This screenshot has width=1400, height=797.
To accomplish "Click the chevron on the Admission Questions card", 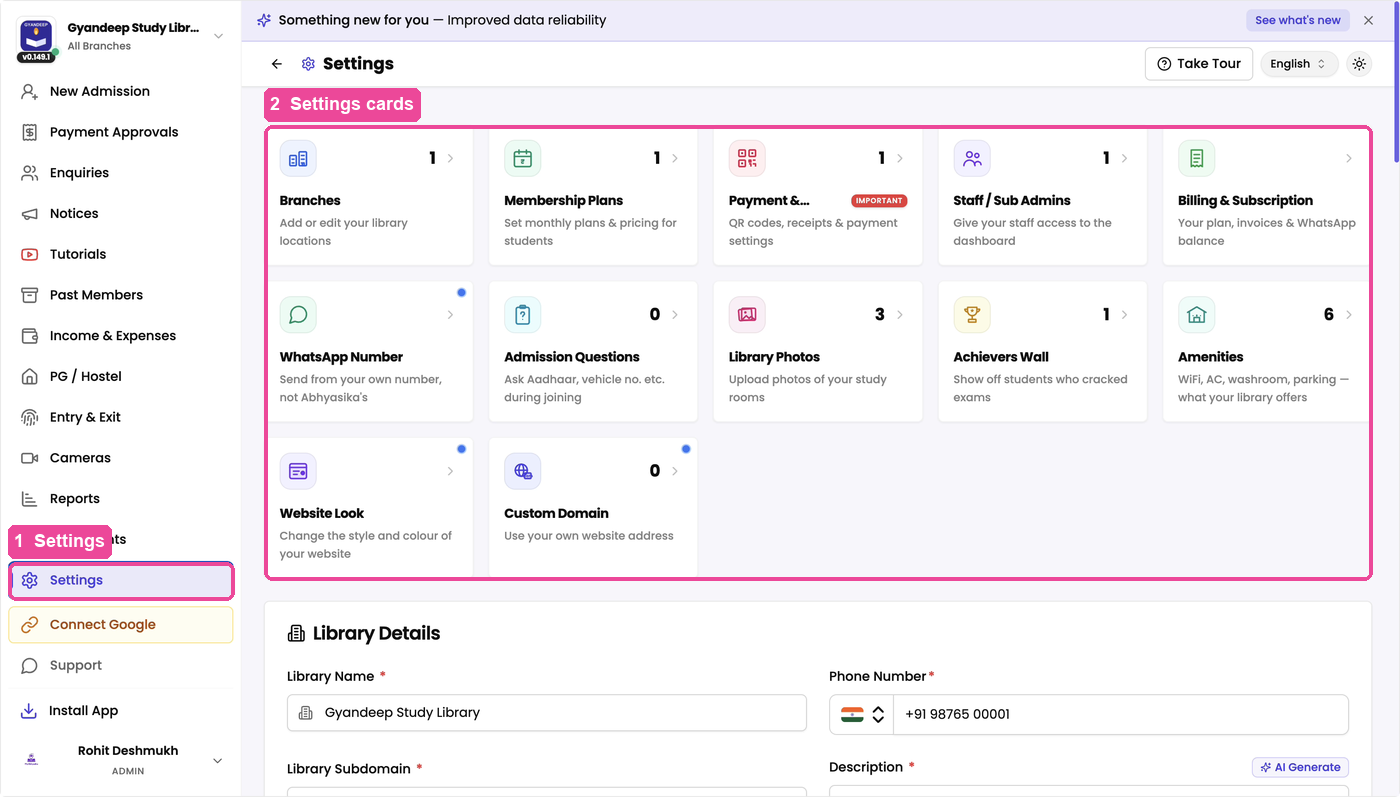I will (x=675, y=314).
